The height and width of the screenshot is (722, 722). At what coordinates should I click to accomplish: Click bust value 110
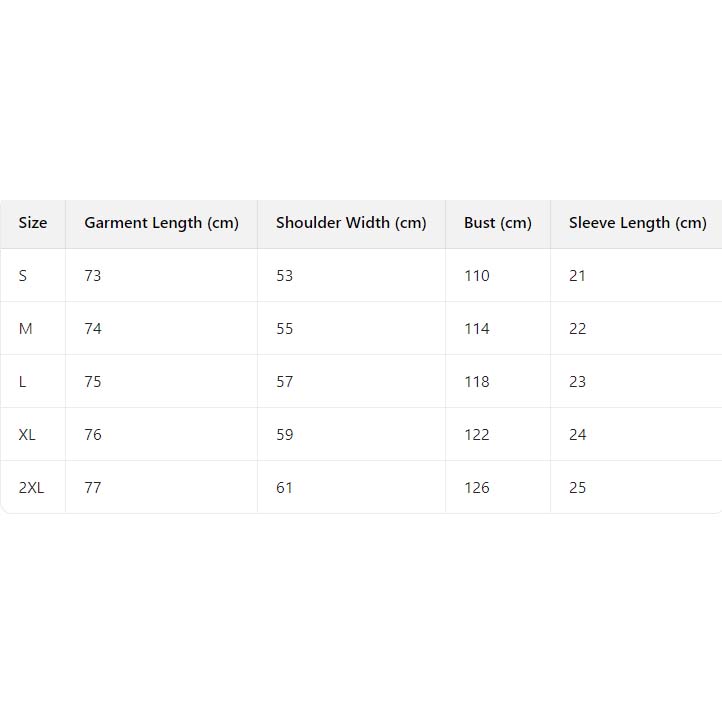(x=477, y=276)
